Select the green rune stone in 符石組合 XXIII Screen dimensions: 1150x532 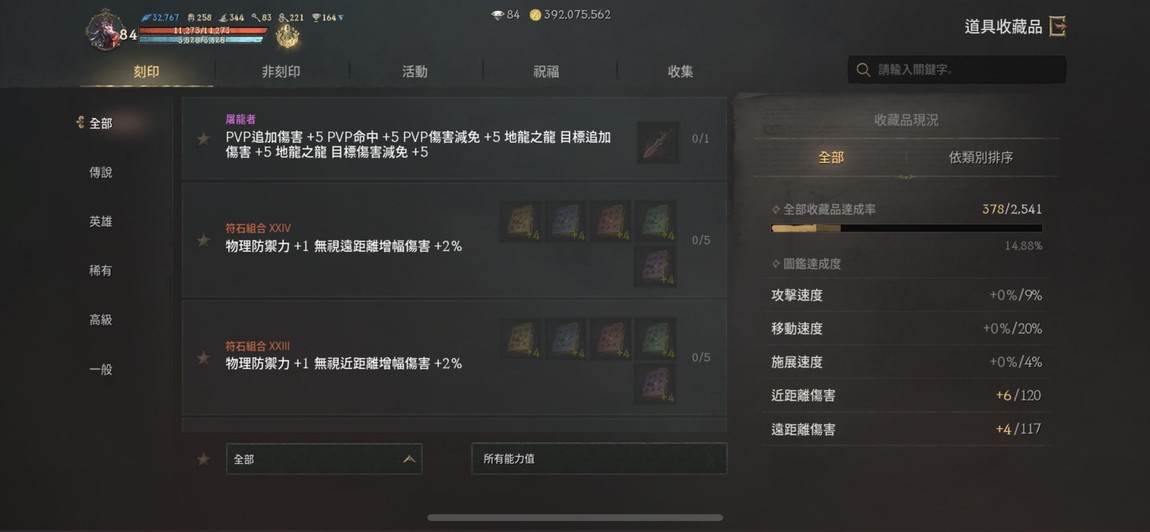click(x=656, y=338)
